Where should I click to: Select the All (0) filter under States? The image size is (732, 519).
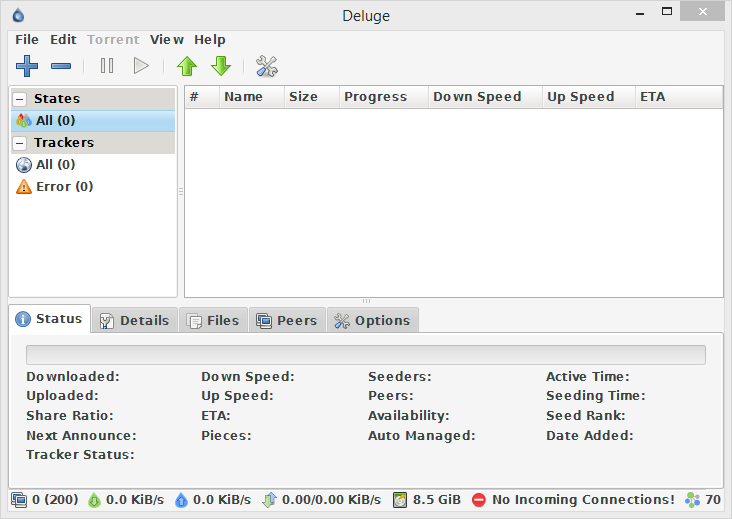tap(93, 121)
